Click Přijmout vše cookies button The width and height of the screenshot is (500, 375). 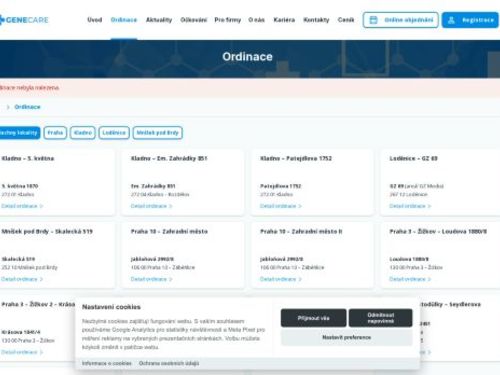pos(313,318)
